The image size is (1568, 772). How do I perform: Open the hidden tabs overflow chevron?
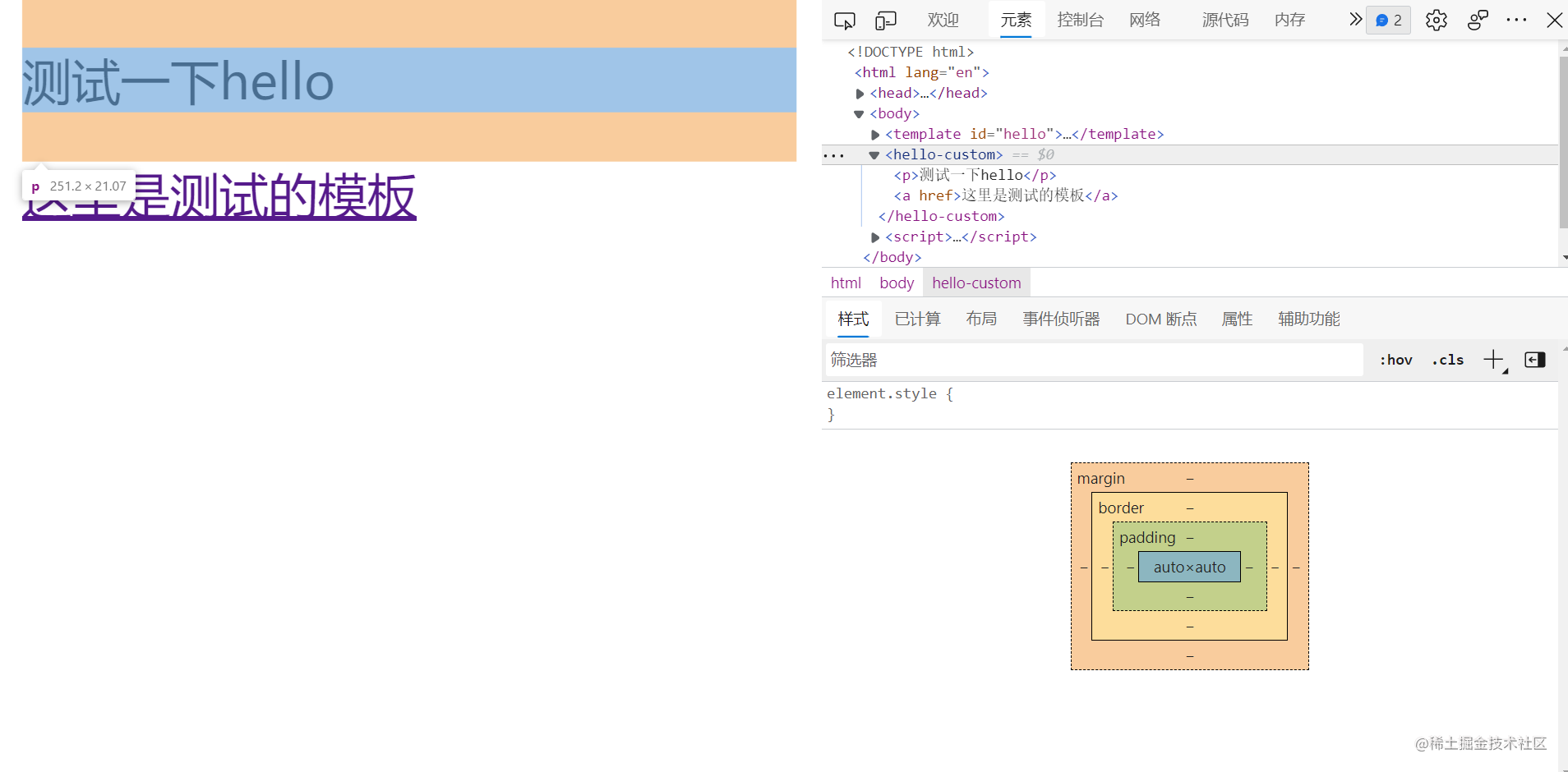click(1354, 20)
